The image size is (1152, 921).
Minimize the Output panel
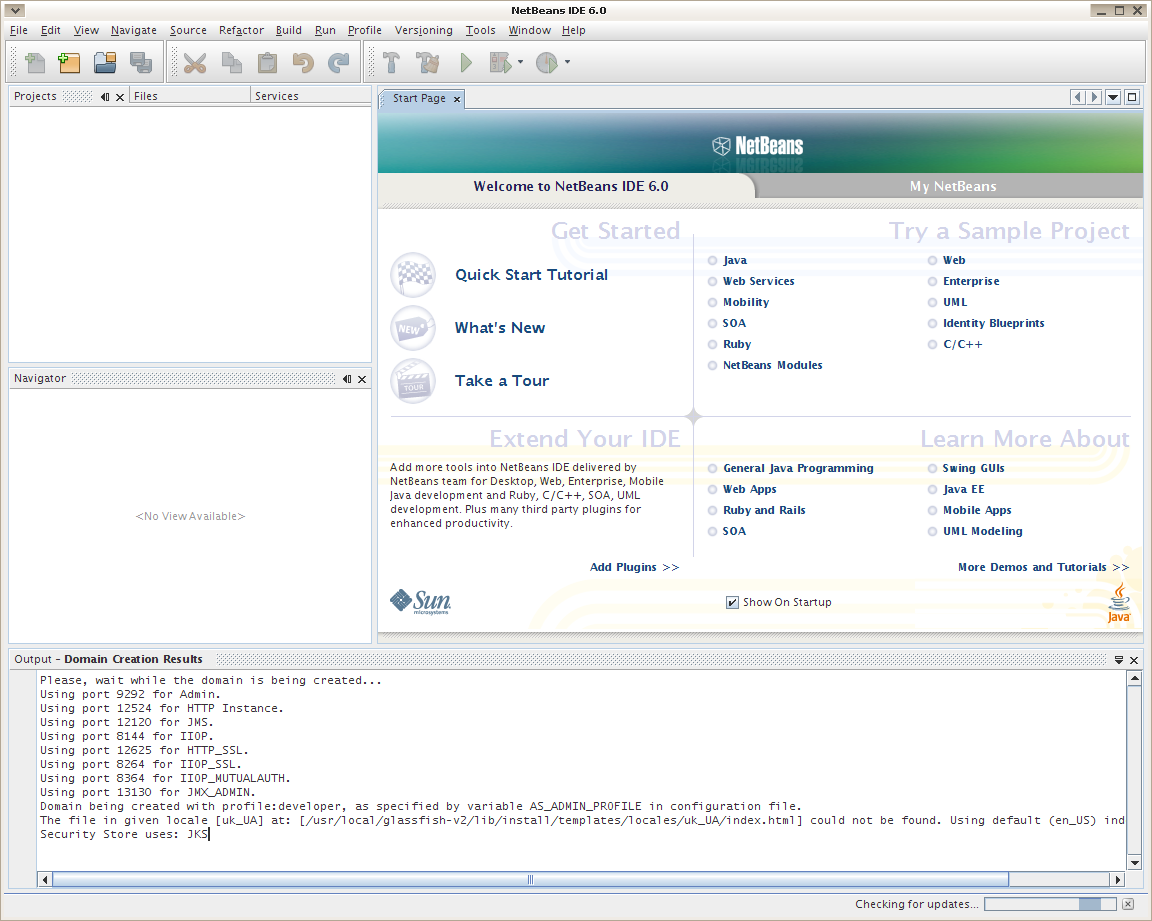[1119, 660]
